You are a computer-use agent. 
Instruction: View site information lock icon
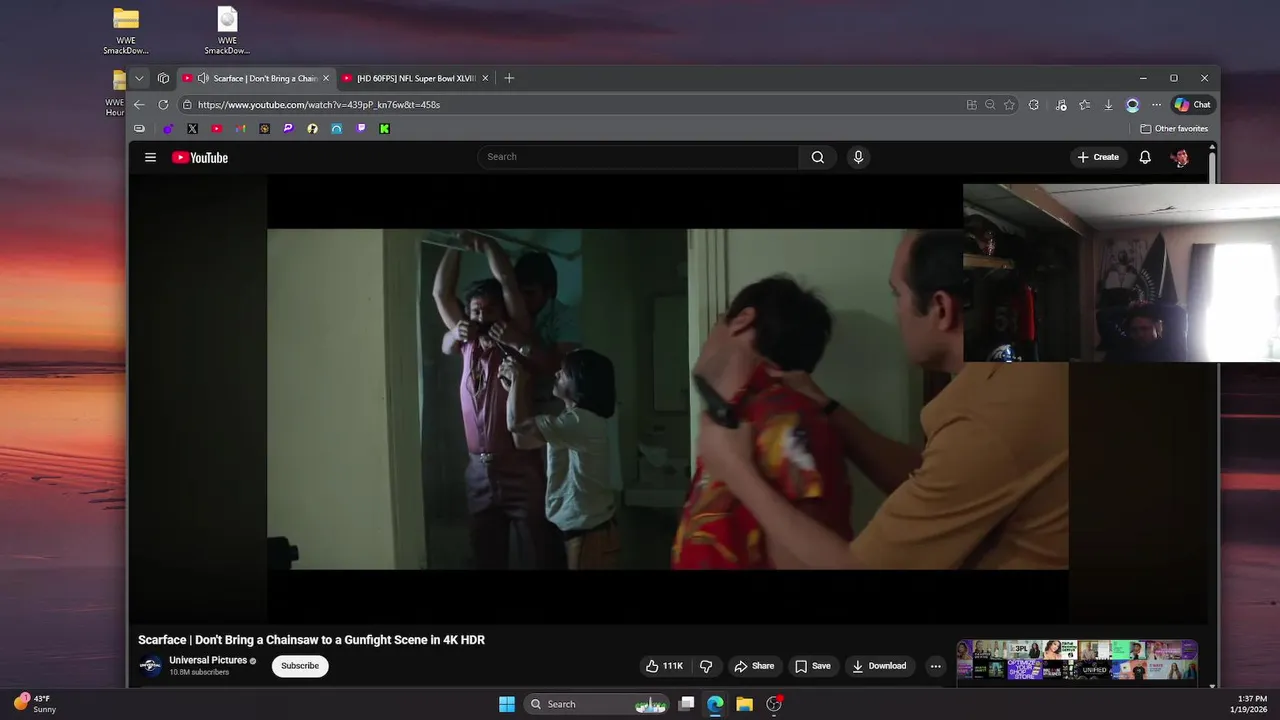(x=187, y=104)
